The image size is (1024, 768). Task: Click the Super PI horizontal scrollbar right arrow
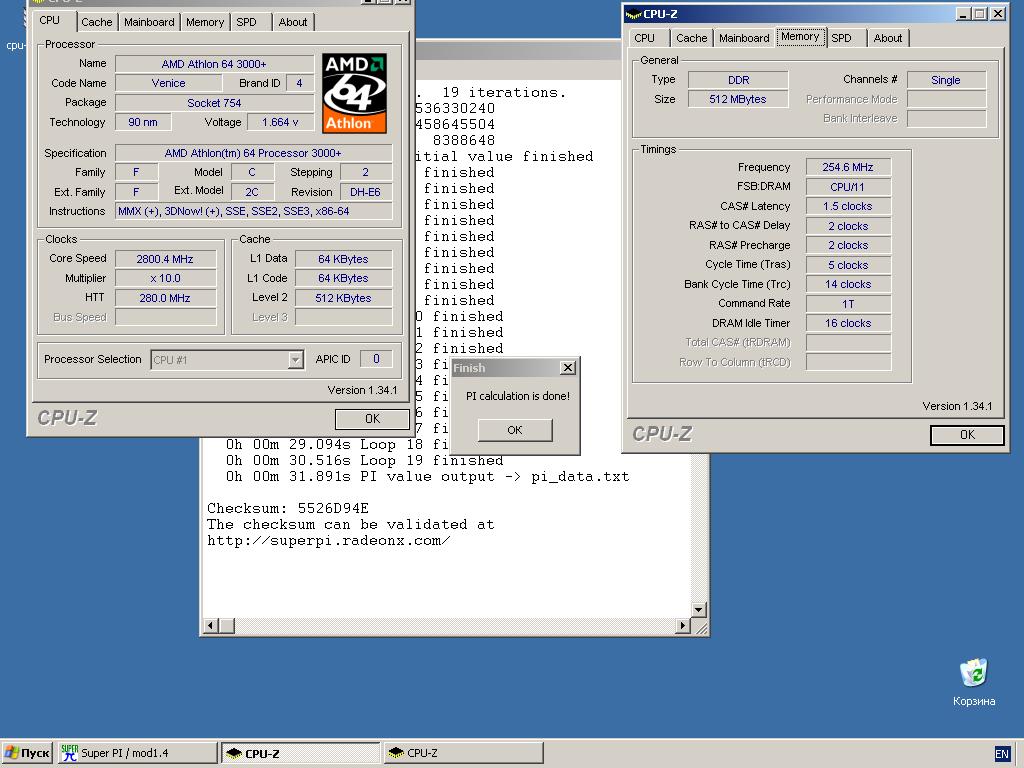(682, 626)
